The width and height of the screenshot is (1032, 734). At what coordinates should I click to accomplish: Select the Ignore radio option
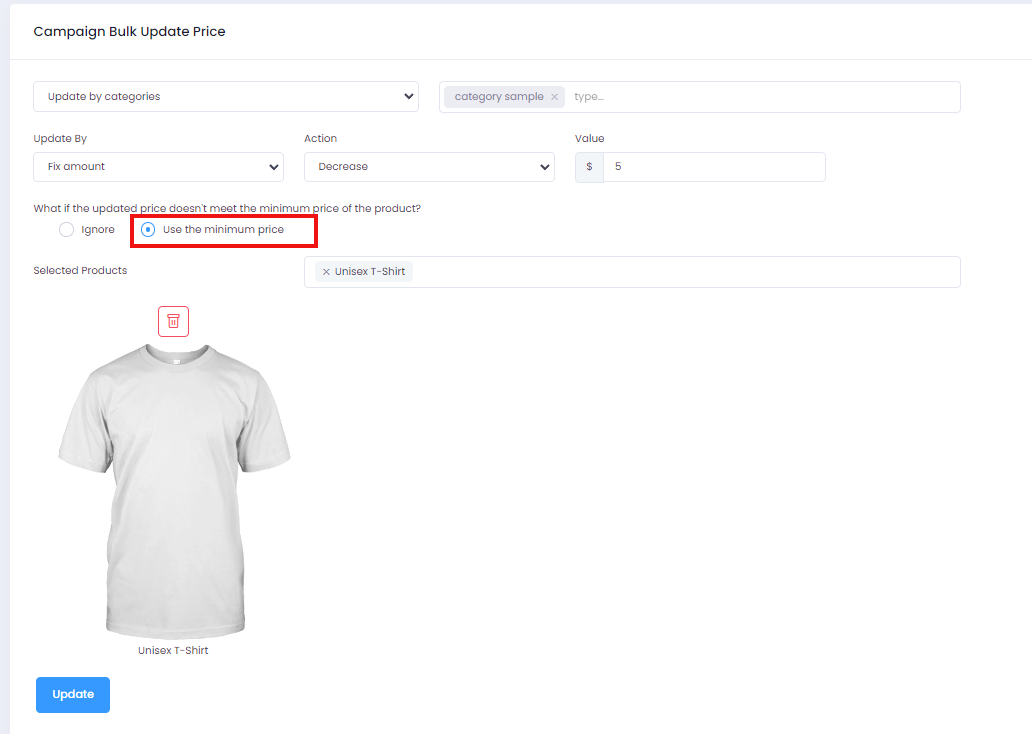[66, 229]
